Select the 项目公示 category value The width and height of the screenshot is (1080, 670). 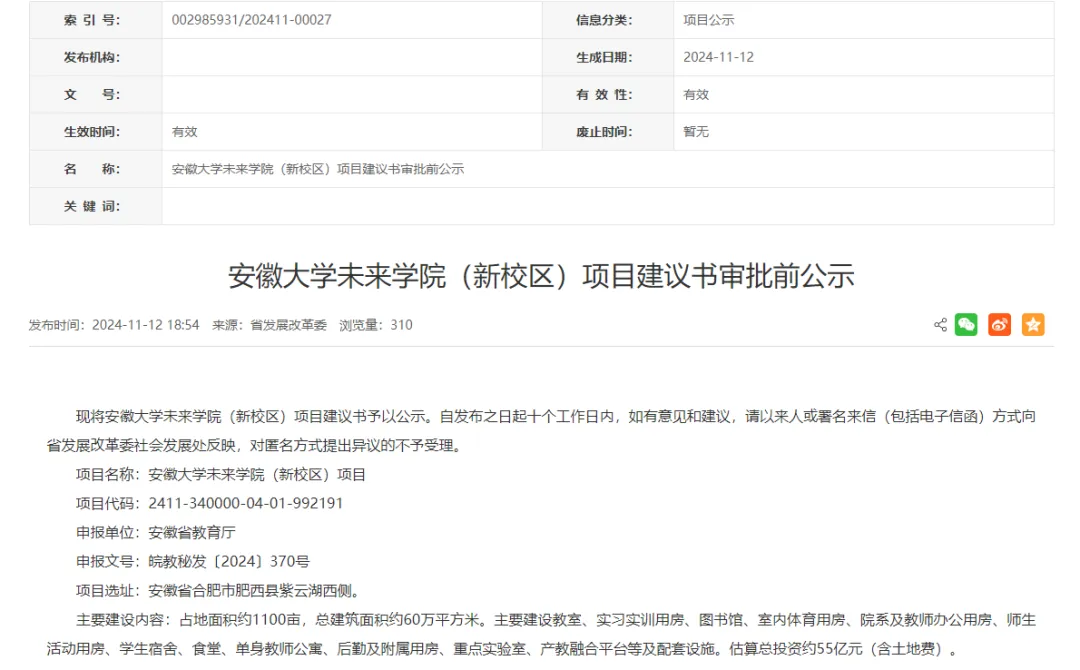(x=709, y=20)
